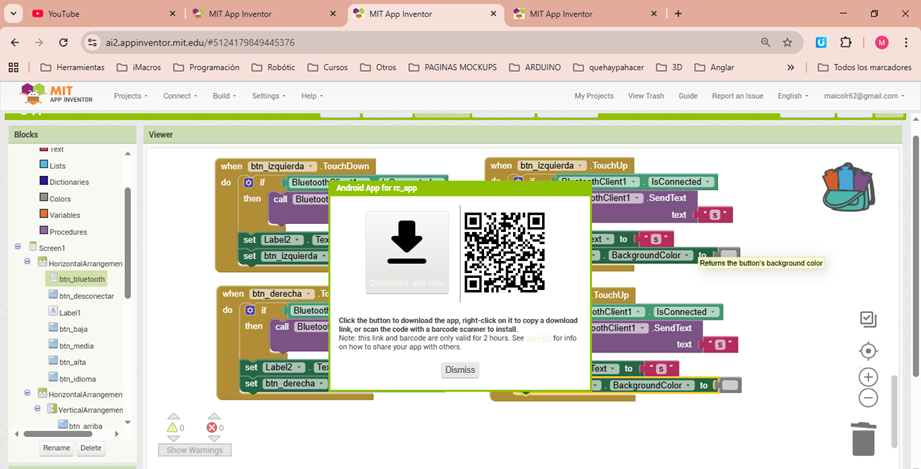Screen dimensions: 921x469
Task: Zoom out of the blocks workspace
Action: pos(868,398)
